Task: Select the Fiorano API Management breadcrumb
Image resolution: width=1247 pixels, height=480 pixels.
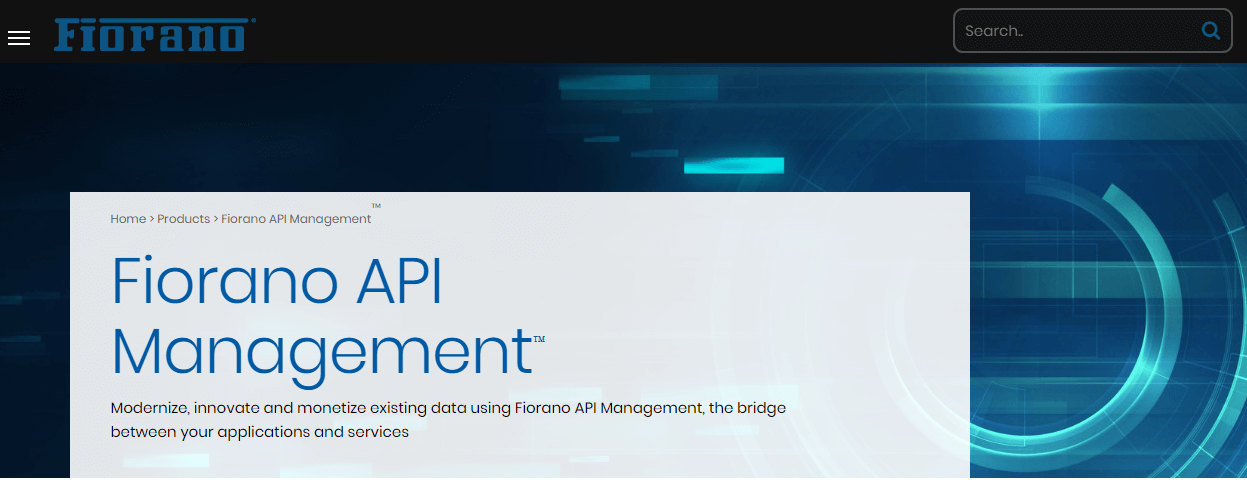Action: coord(296,219)
